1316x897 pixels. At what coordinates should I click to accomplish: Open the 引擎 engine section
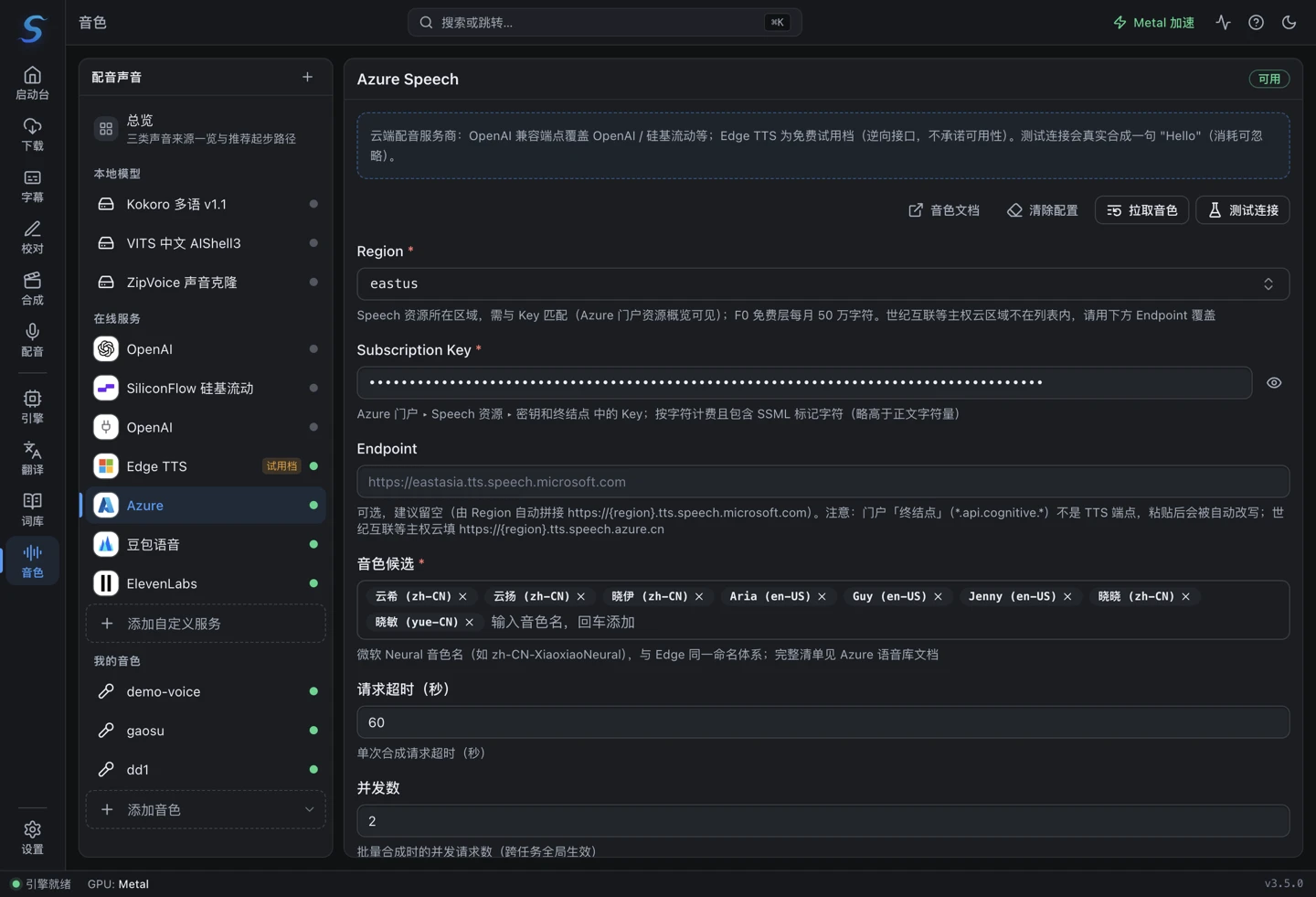32,407
